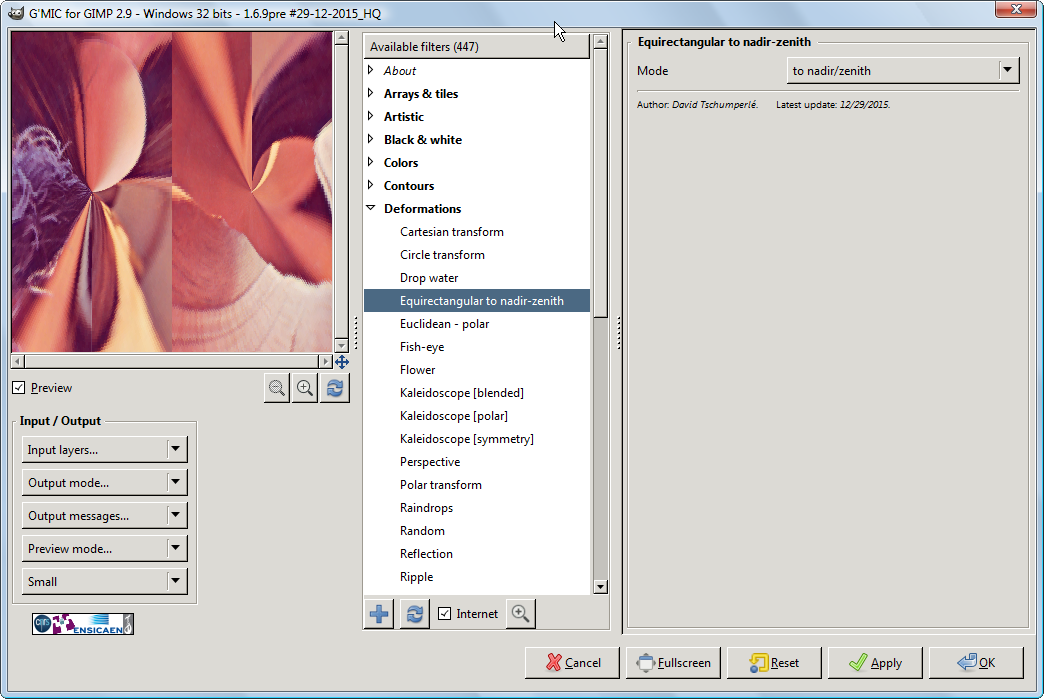Expand the Contours category
1044x699 pixels.
tap(371, 185)
